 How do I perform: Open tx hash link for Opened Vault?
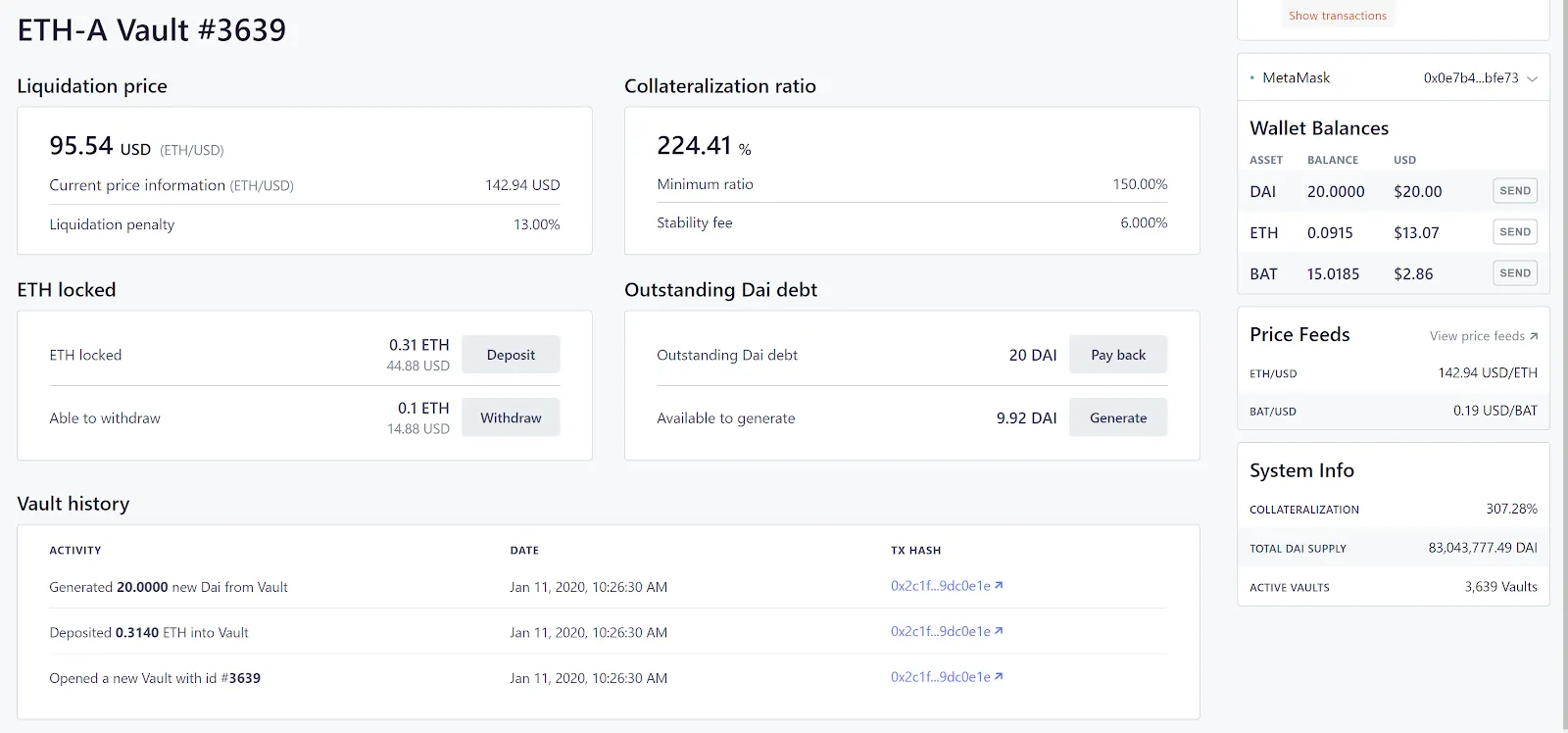(940, 677)
